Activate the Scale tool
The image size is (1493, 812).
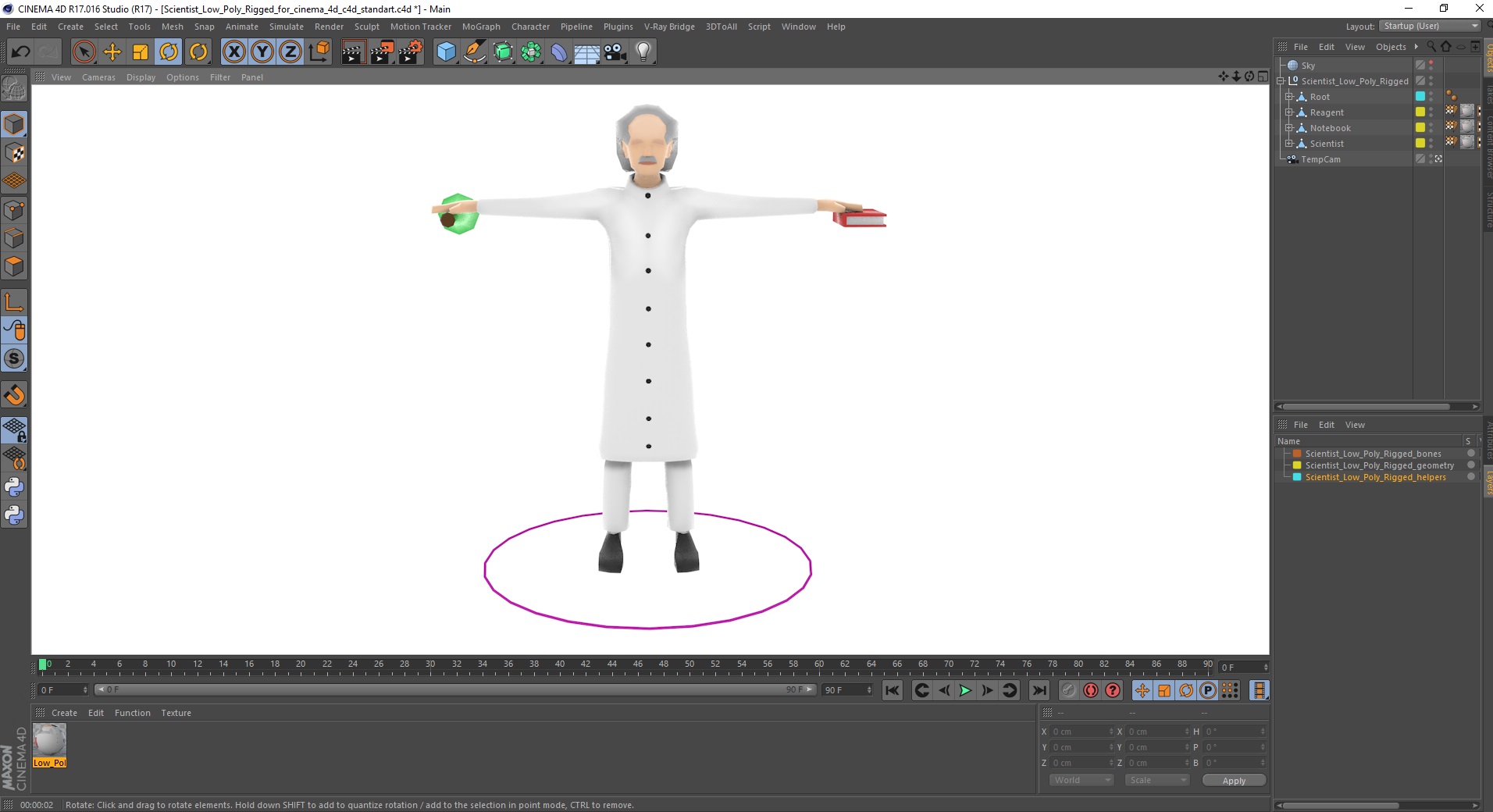(x=141, y=52)
